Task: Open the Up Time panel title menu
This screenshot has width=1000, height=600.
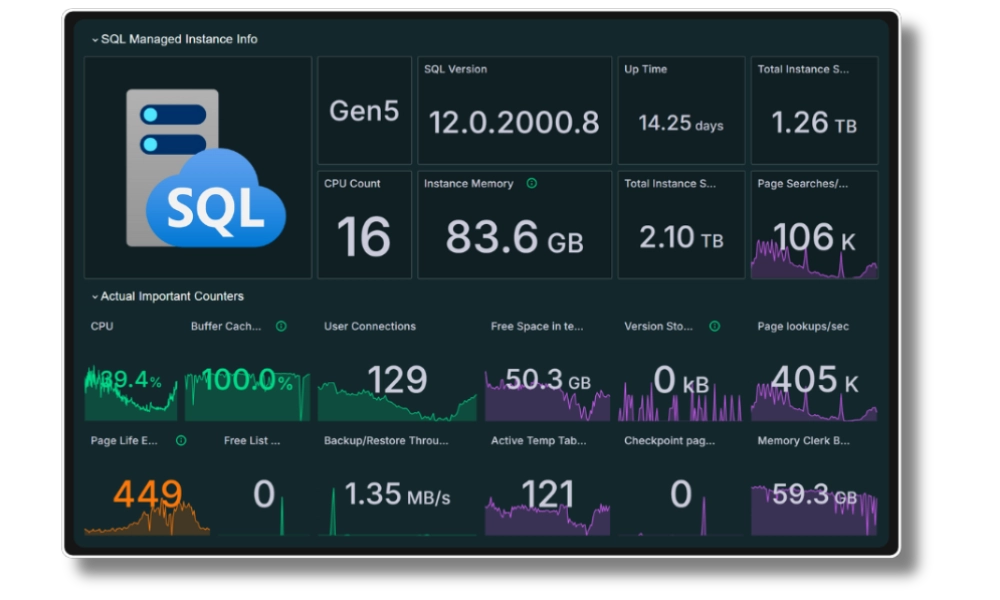Action: point(645,70)
